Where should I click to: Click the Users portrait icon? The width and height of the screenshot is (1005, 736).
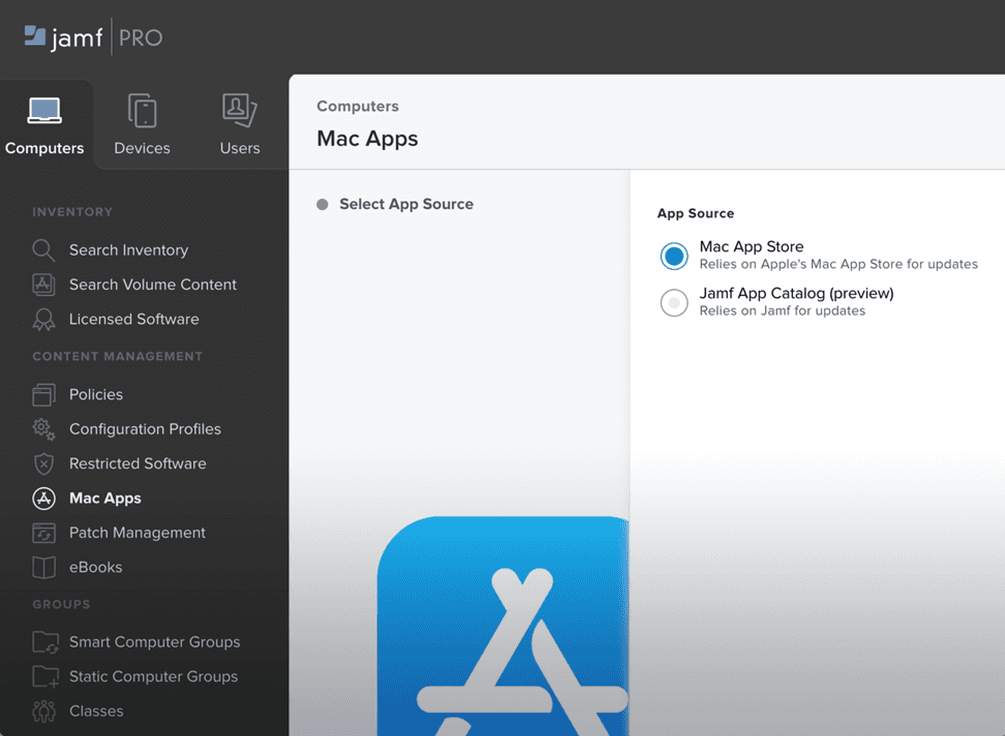tap(240, 110)
